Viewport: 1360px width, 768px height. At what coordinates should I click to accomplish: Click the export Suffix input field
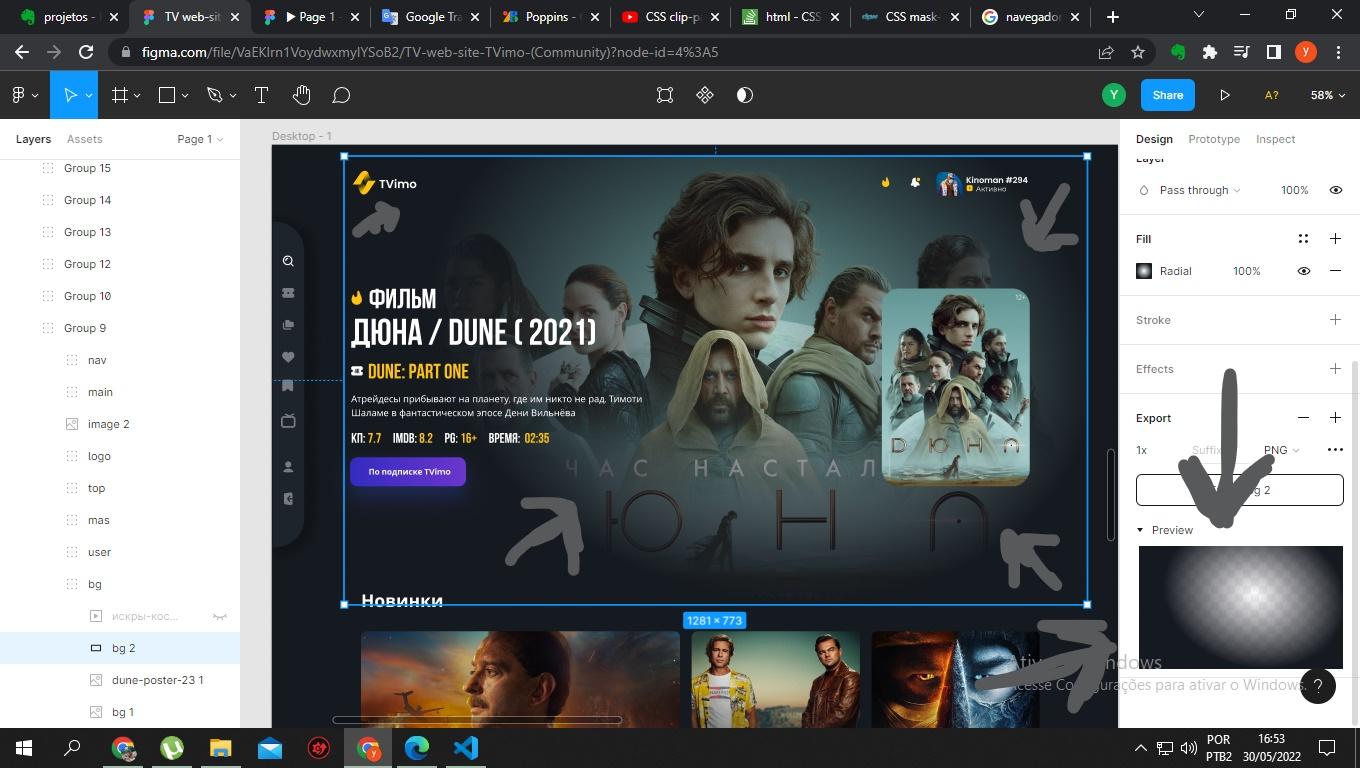[1207, 450]
